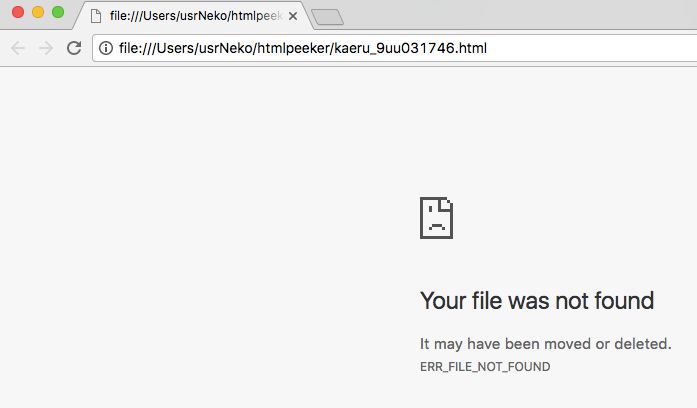Click the 'Your file was not found' heading

537,301
